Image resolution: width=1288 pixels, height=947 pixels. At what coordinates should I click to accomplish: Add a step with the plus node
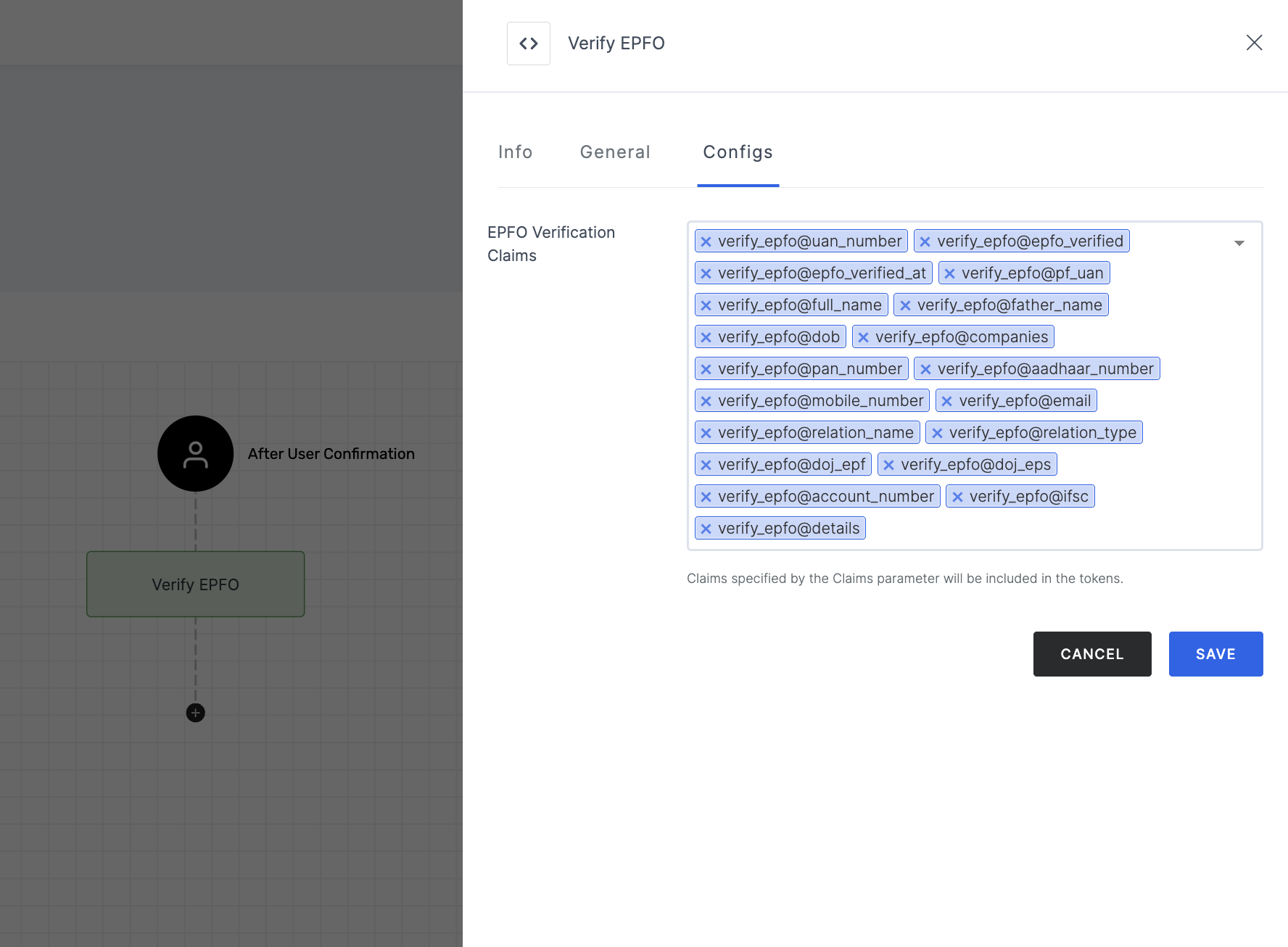pos(196,713)
